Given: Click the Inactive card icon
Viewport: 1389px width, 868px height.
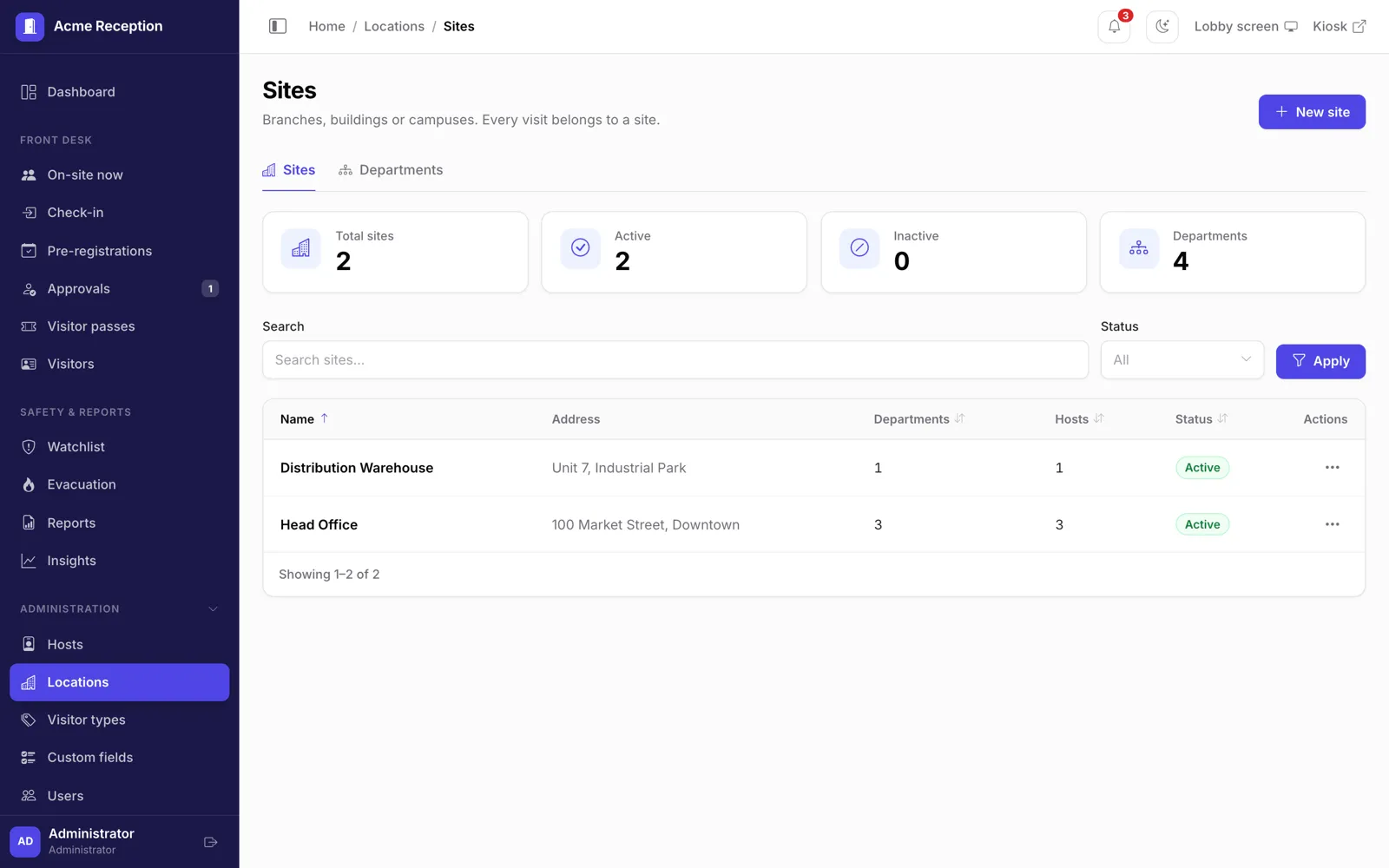Looking at the screenshot, I should pyautogui.click(x=859, y=248).
